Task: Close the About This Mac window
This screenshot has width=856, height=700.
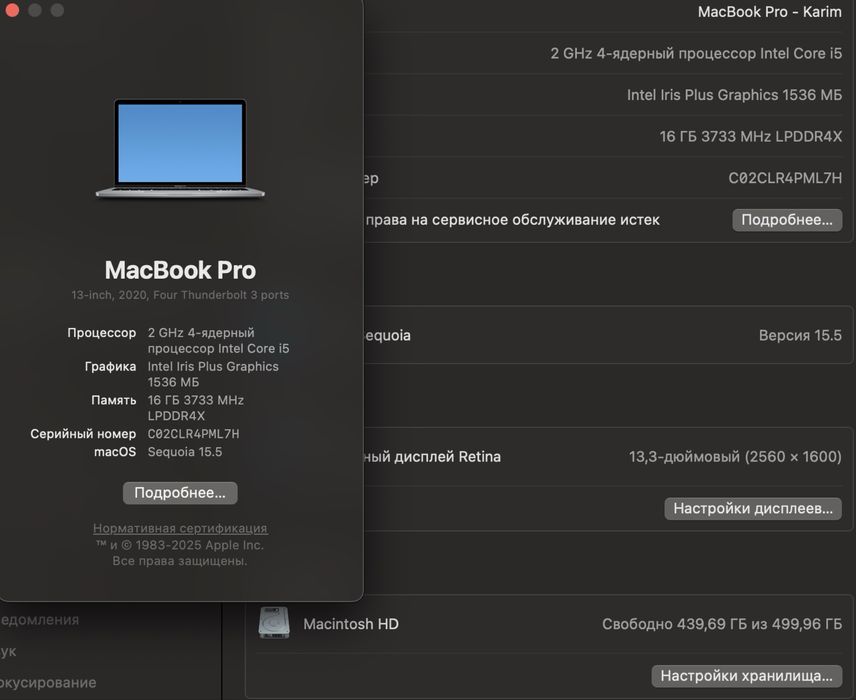Action: coord(12,10)
